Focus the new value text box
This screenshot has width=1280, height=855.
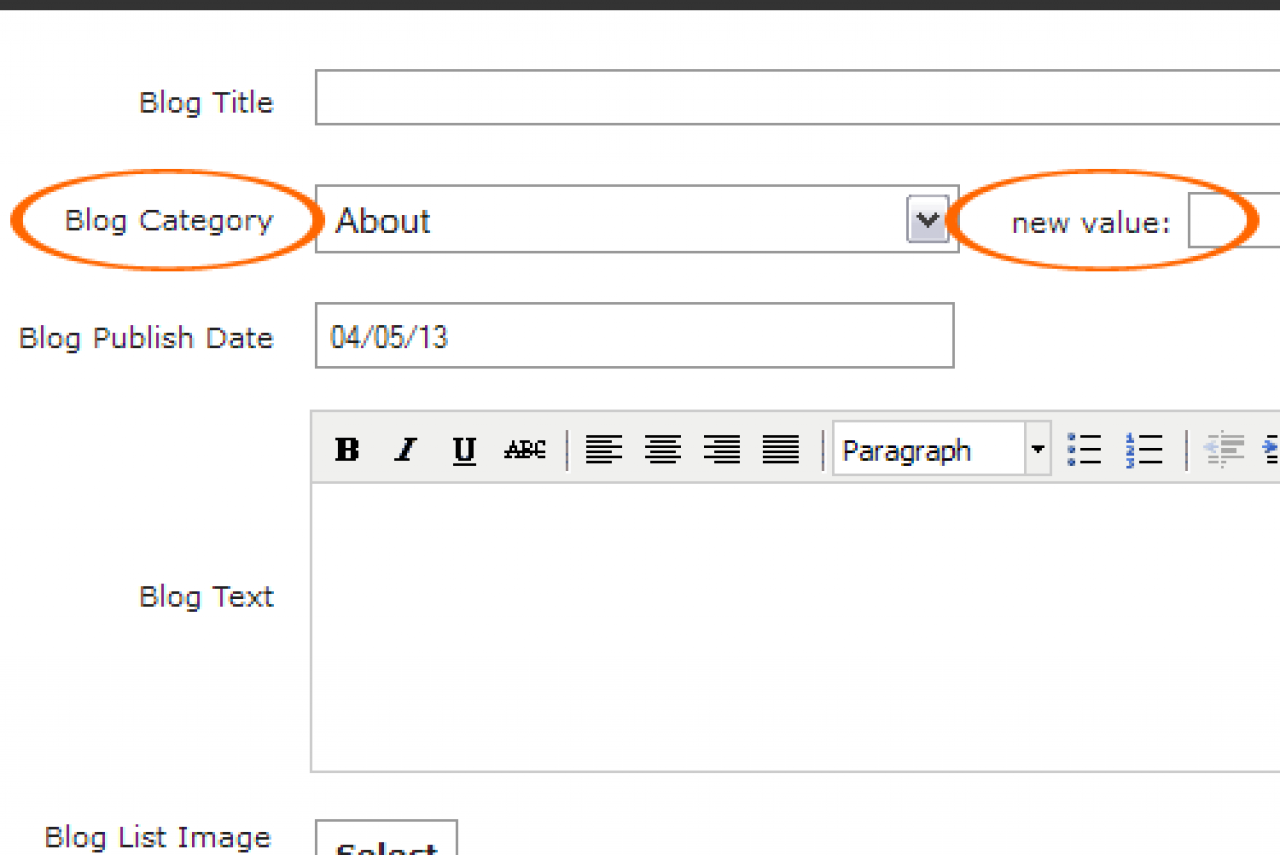click(1233, 220)
